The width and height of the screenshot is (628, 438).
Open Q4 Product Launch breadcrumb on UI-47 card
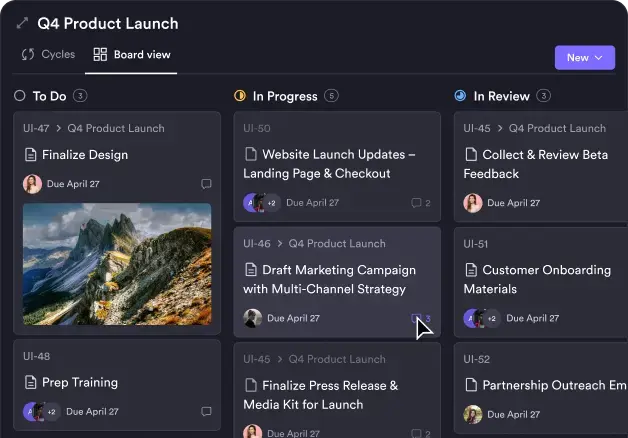point(118,128)
